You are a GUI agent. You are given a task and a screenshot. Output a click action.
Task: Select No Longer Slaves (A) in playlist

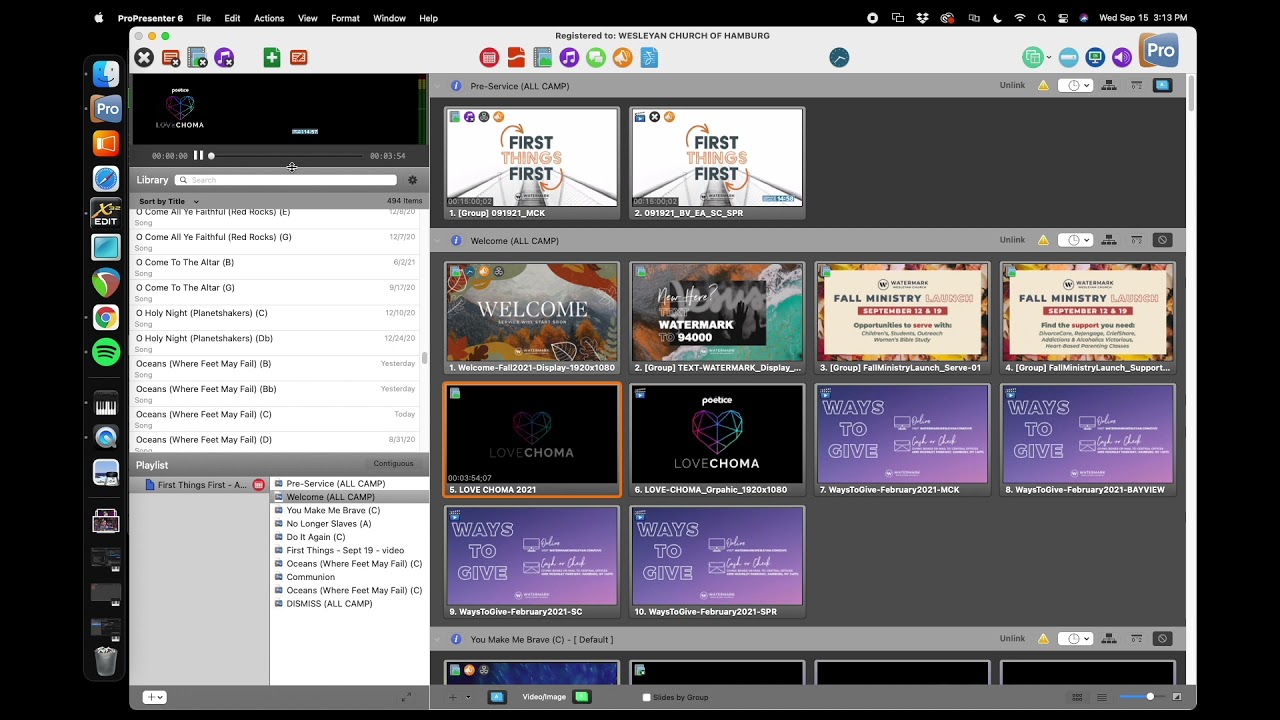pyautogui.click(x=329, y=523)
